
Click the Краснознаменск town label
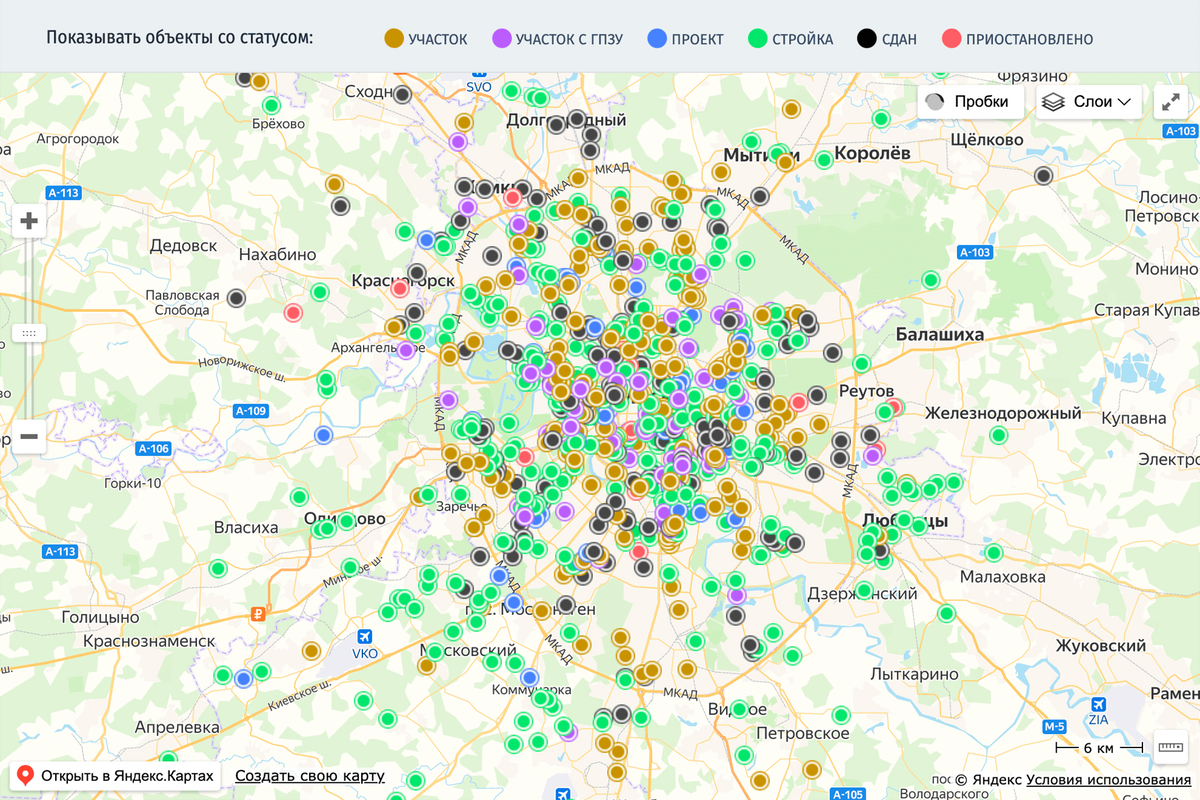click(x=149, y=640)
